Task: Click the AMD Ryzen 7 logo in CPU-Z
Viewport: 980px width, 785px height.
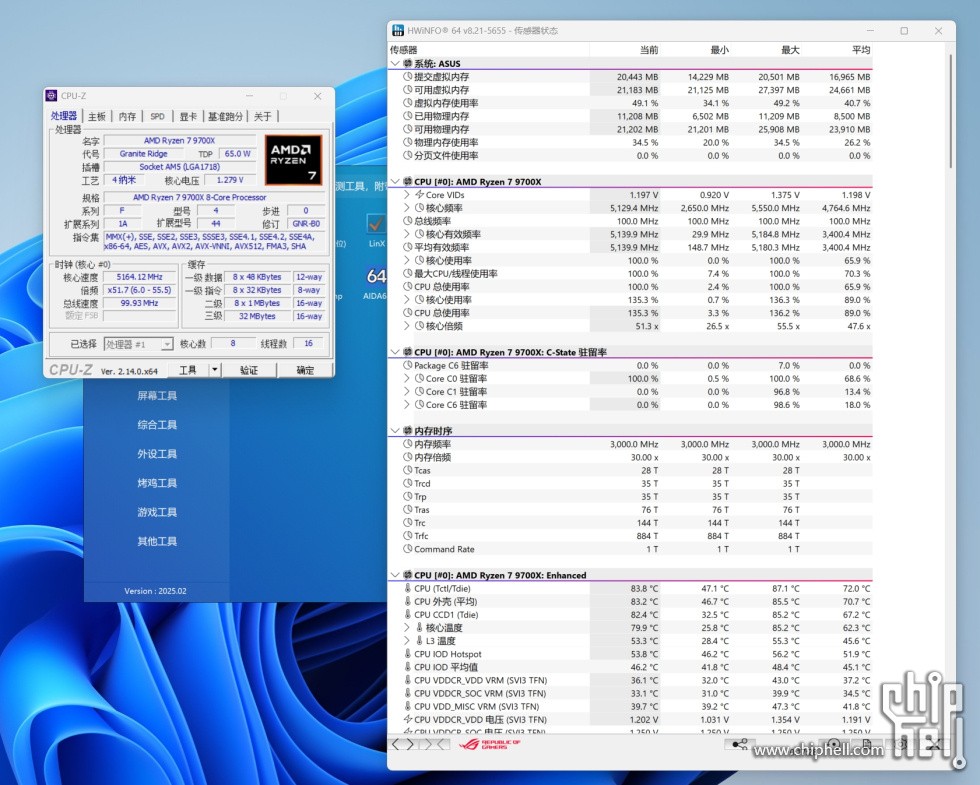Action: click(x=293, y=160)
